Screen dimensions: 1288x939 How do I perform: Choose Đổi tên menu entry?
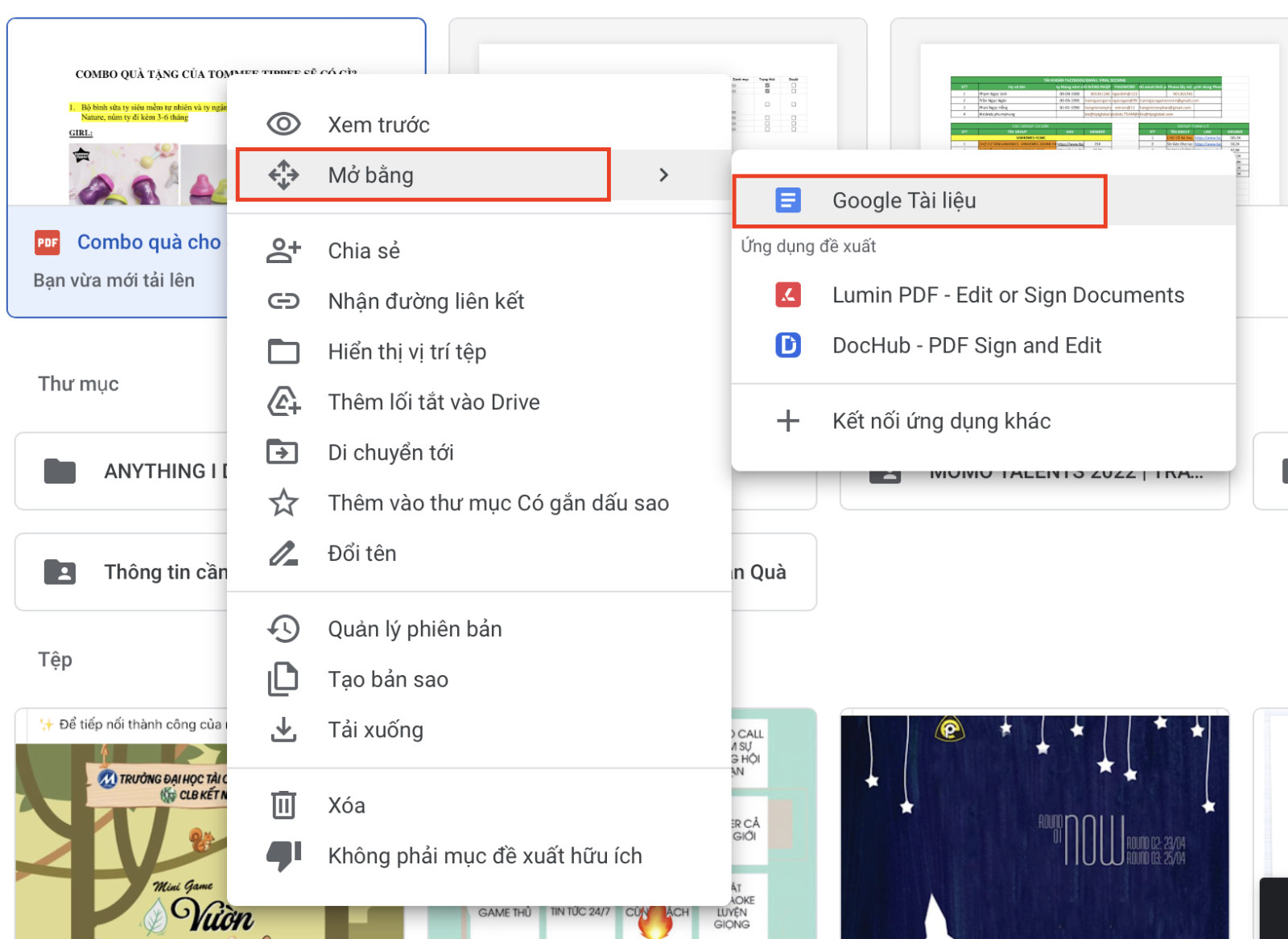click(x=479, y=553)
